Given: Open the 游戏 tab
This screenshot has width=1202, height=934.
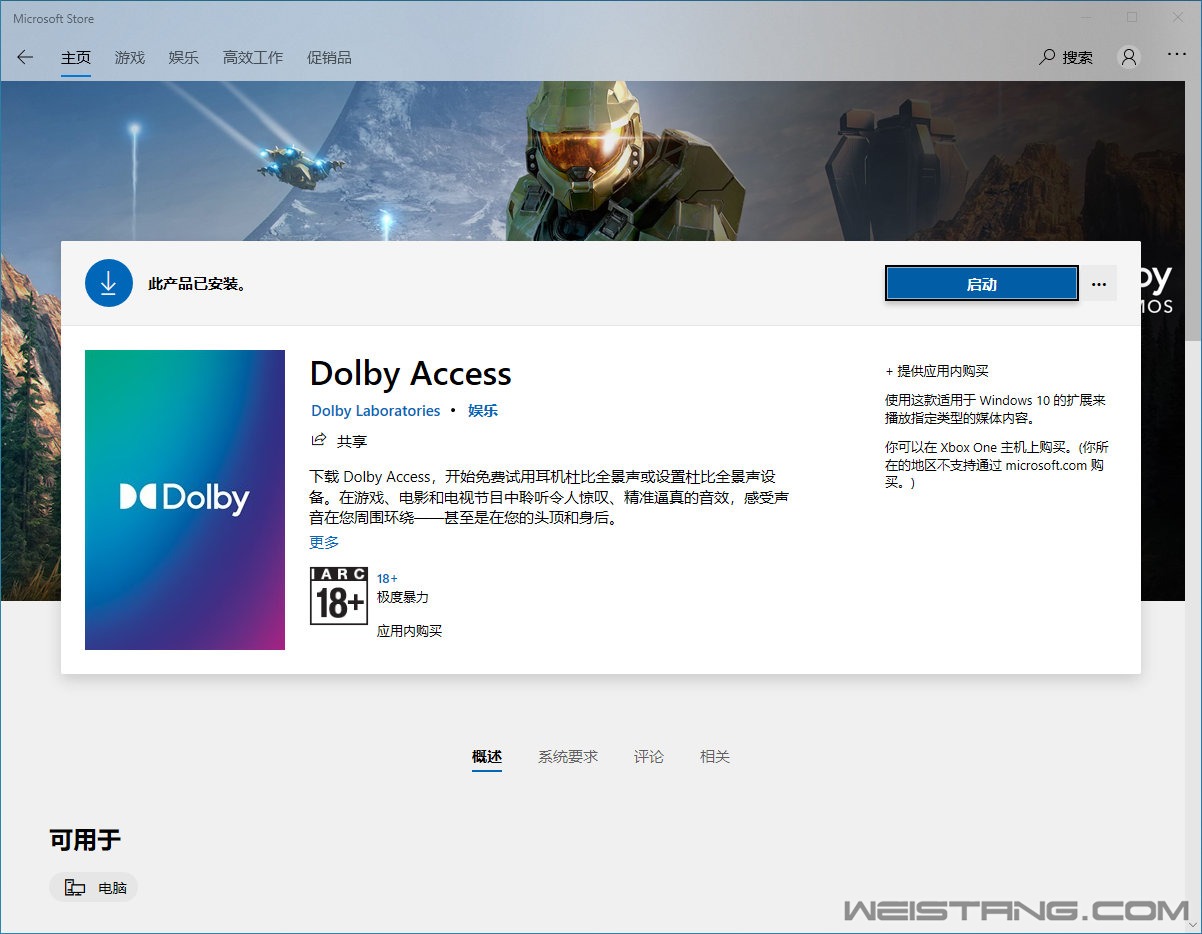Looking at the screenshot, I should pyautogui.click(x=130, y=58).
